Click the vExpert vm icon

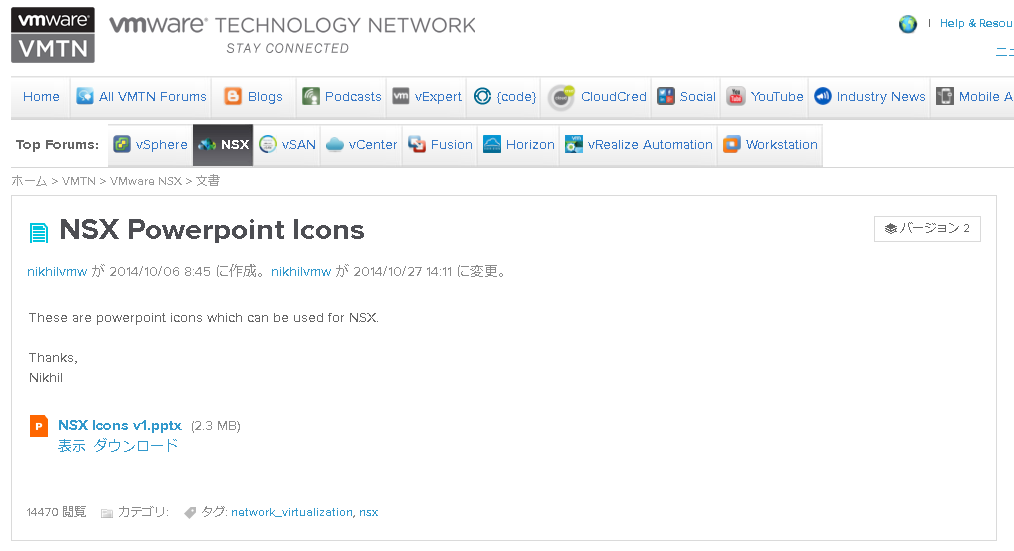click(401, 96)
